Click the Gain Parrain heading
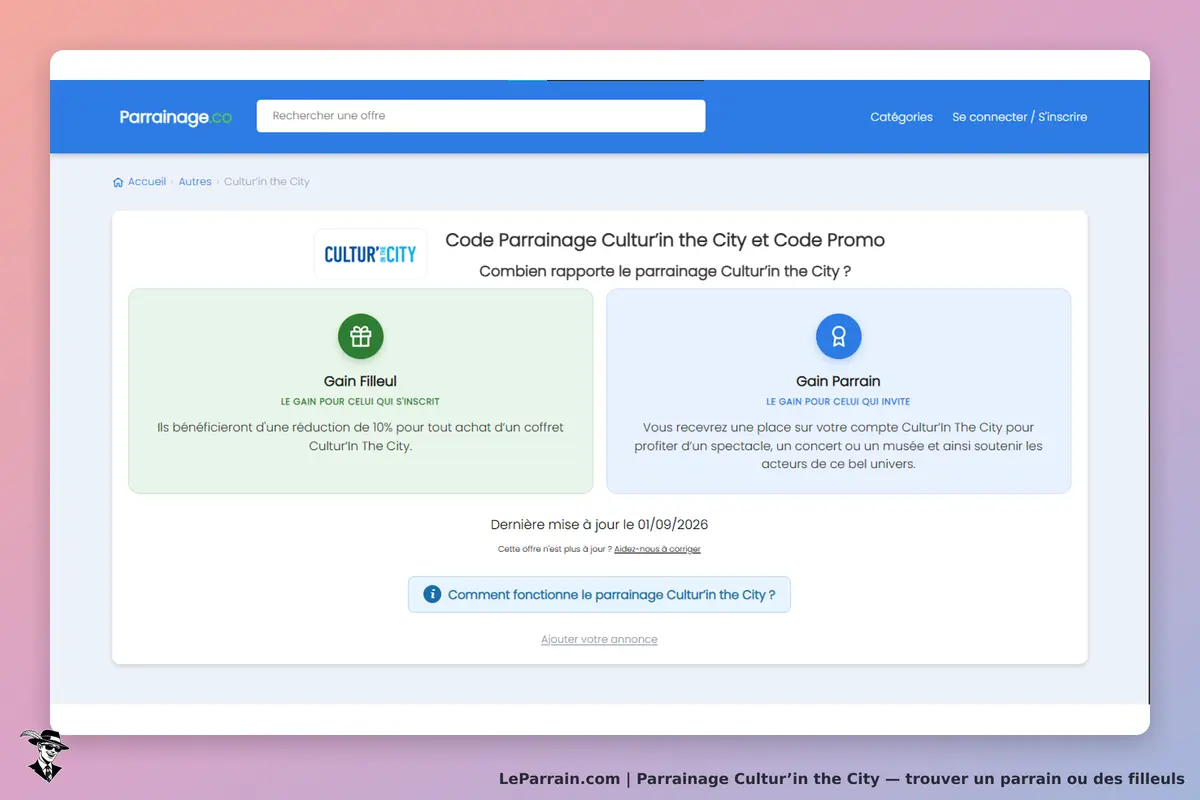The width and height of the screenshot is (1200, 800). pos(838,381)
